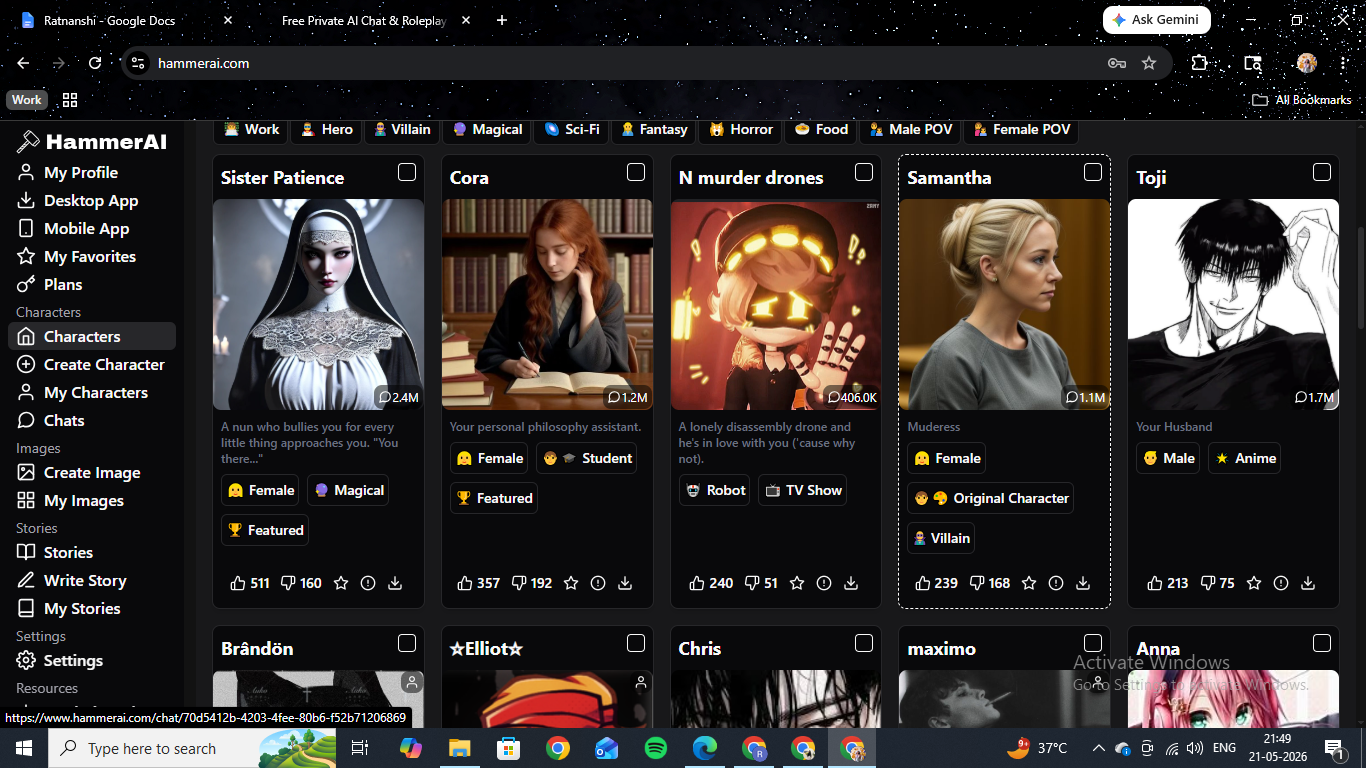Image resolution: width=1366 pixels, height=768 pixels.
Task: Open new browser tab
Action: pyautogui.click(x=502, y=20)
